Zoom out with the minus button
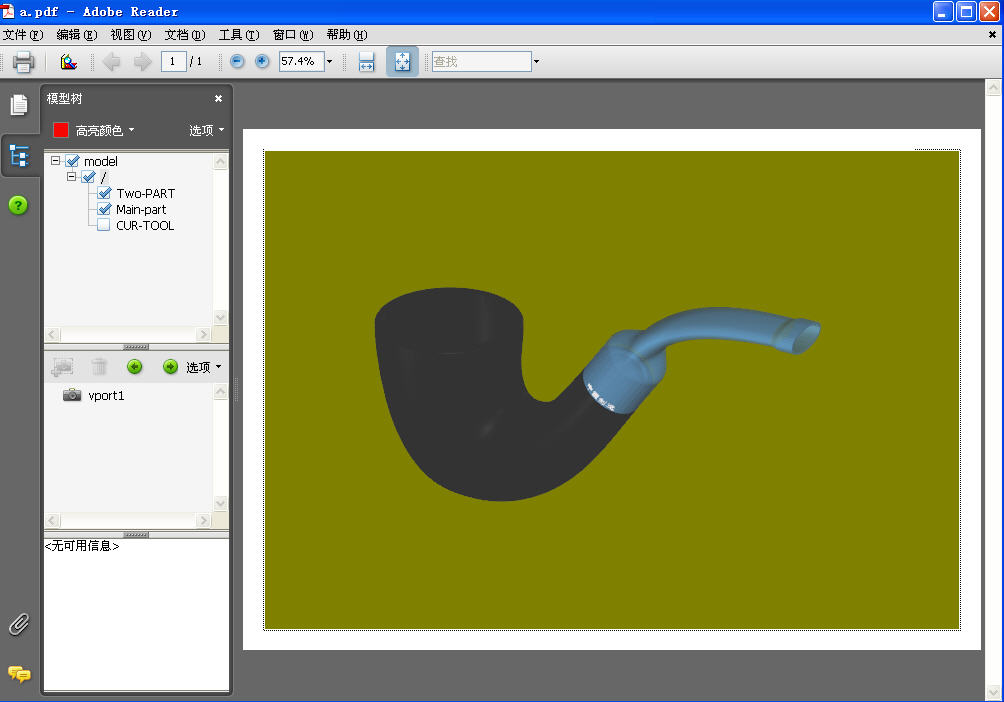 pos(237,61)
